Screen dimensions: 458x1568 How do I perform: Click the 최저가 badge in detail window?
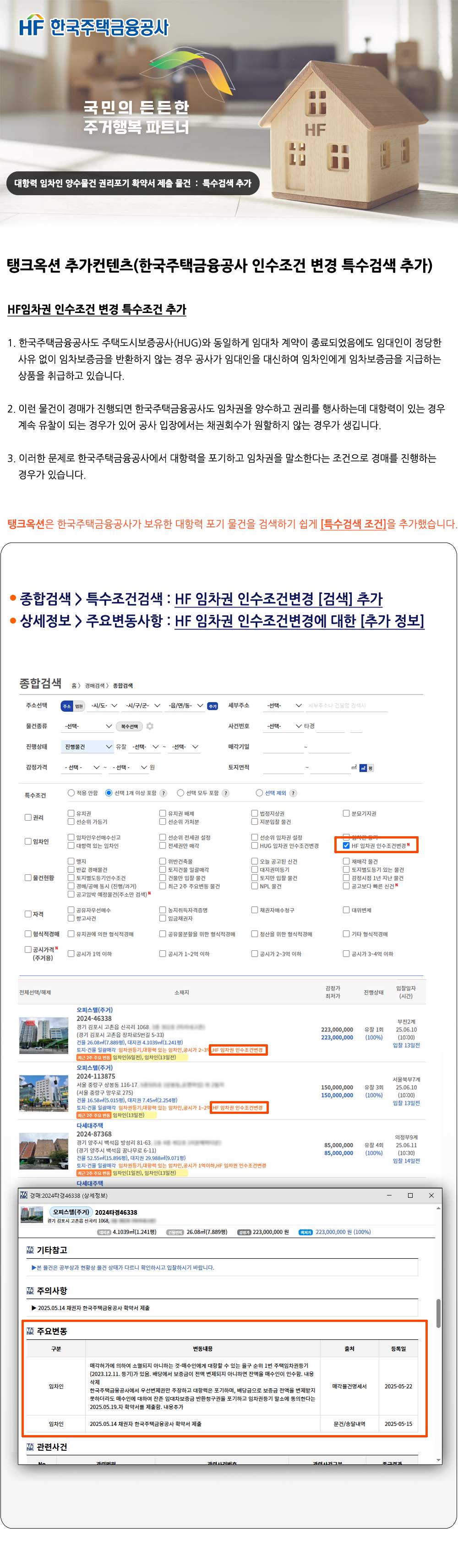click(306, 1232)
